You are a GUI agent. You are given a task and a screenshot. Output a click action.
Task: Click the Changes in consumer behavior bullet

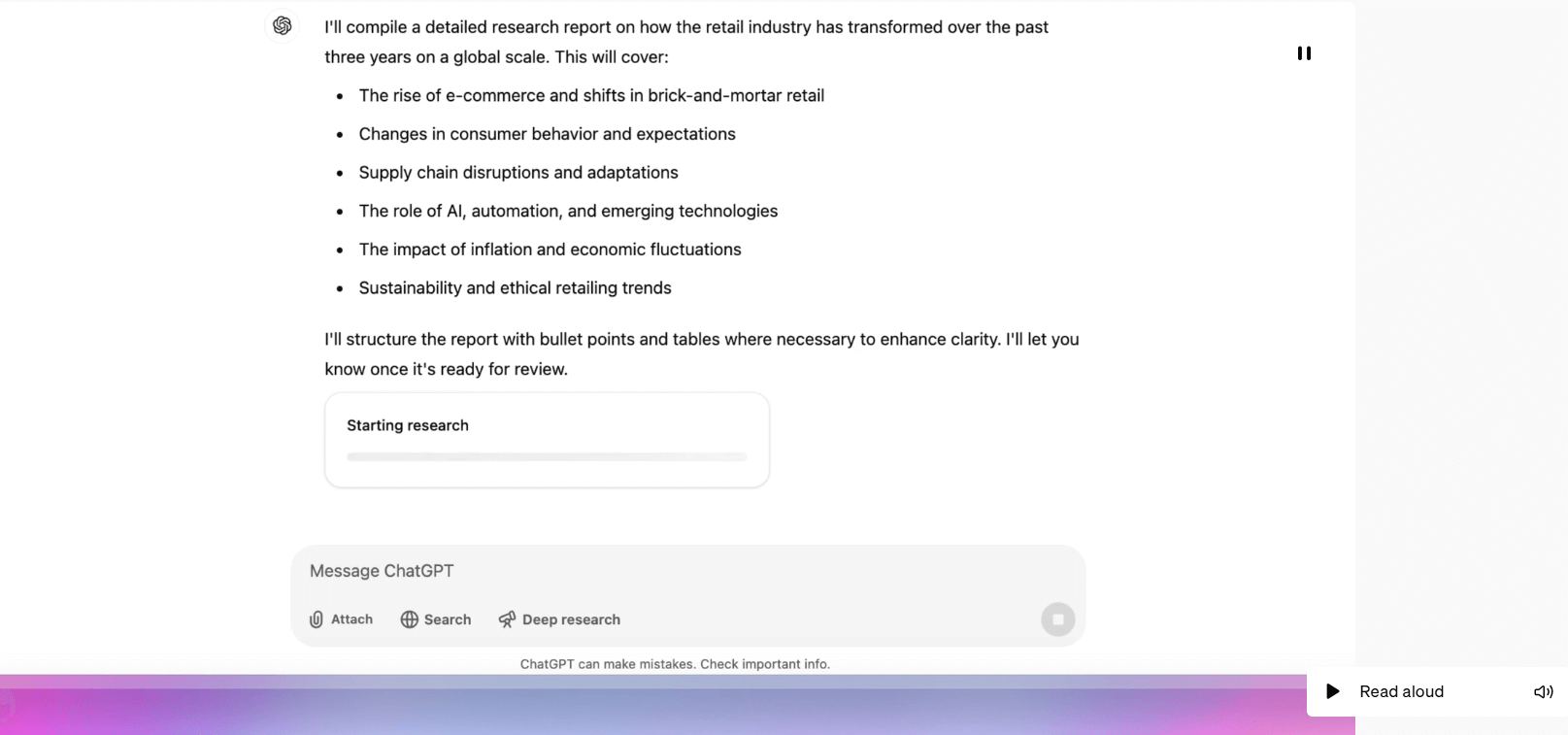547,134
